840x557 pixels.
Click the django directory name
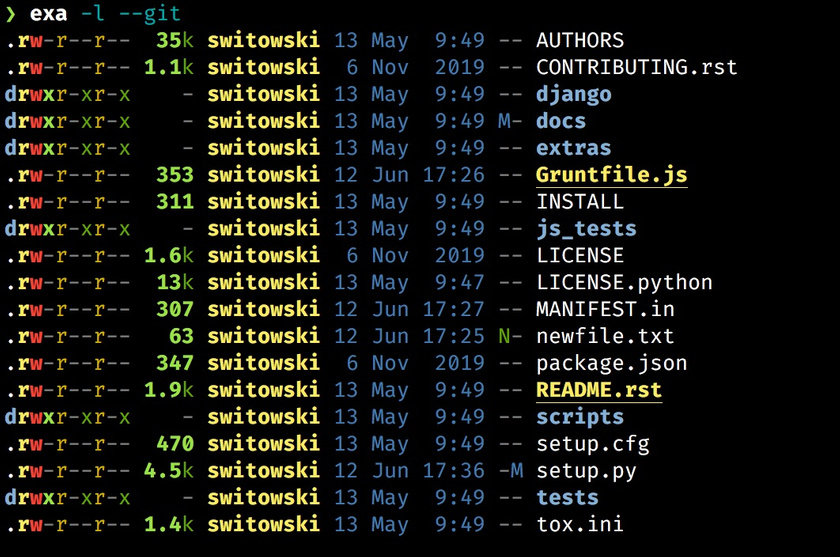pyautogui.click(x=573, y=95)
